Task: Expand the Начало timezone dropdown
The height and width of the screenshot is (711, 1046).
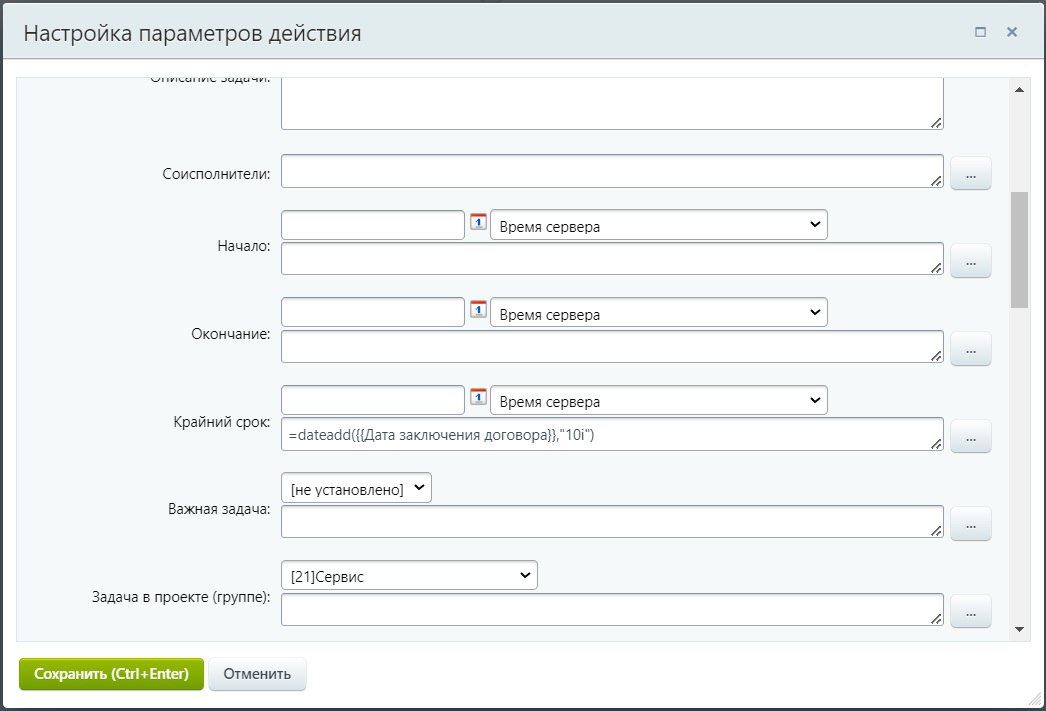Action: point(659,225)
